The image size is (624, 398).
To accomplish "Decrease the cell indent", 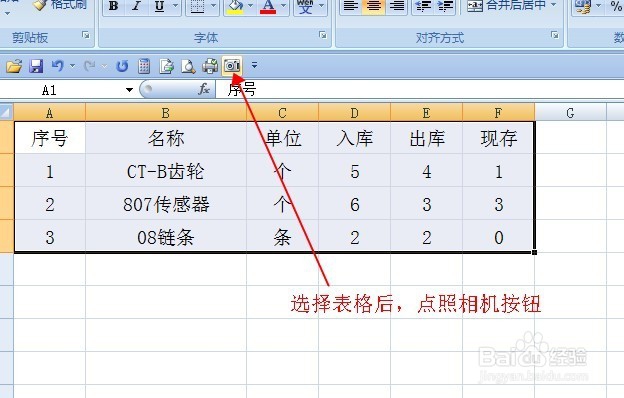I will (x=423, y=6).
